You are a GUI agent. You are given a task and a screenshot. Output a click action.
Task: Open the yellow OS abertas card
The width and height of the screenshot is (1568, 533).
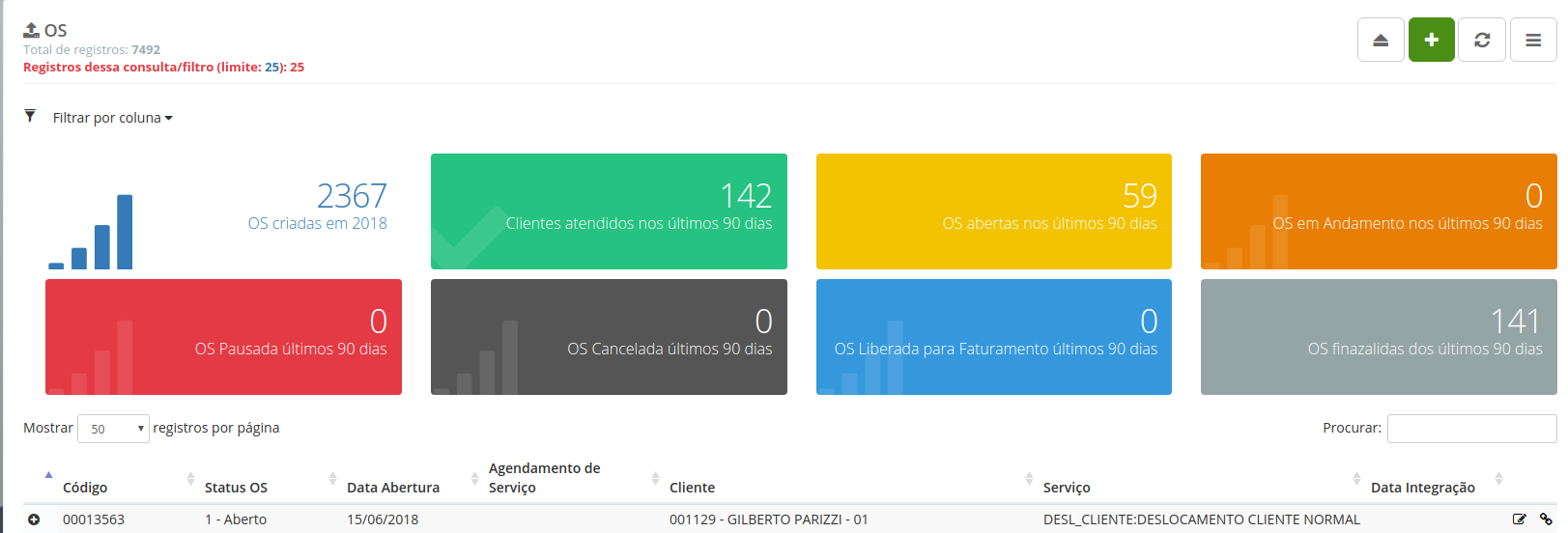(993, 211)
